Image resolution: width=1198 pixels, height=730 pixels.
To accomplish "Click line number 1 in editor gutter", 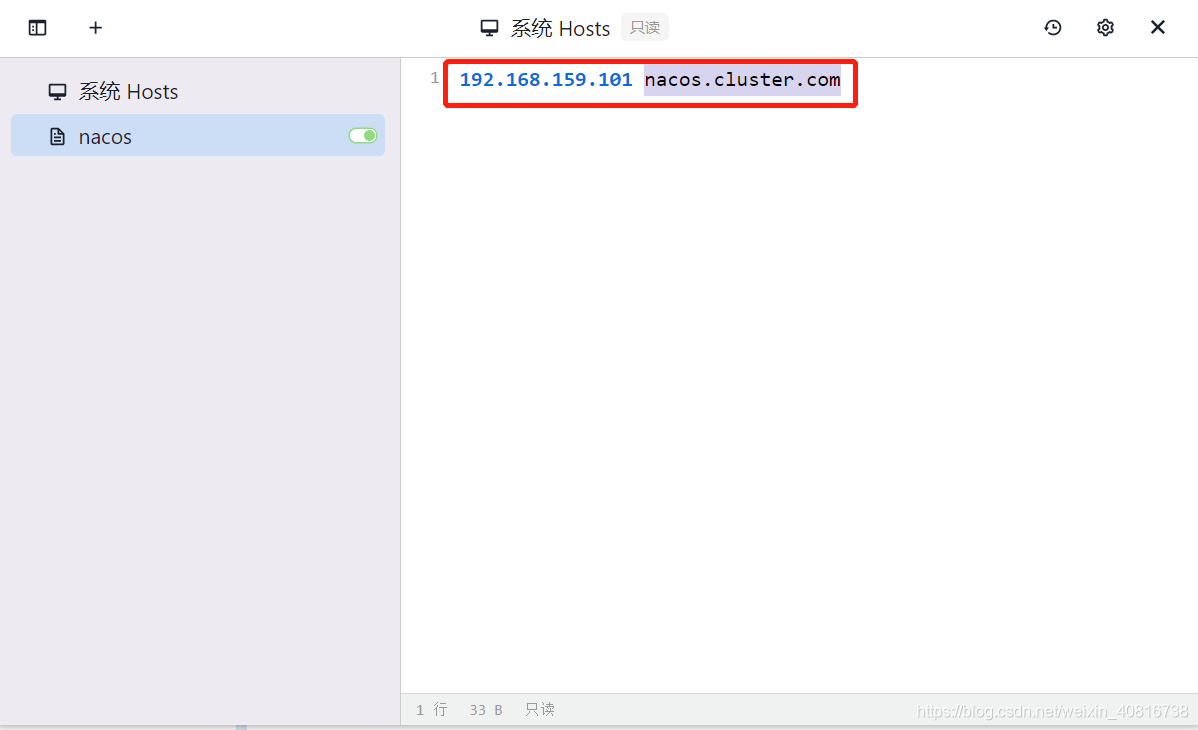I will click(435, 78).
